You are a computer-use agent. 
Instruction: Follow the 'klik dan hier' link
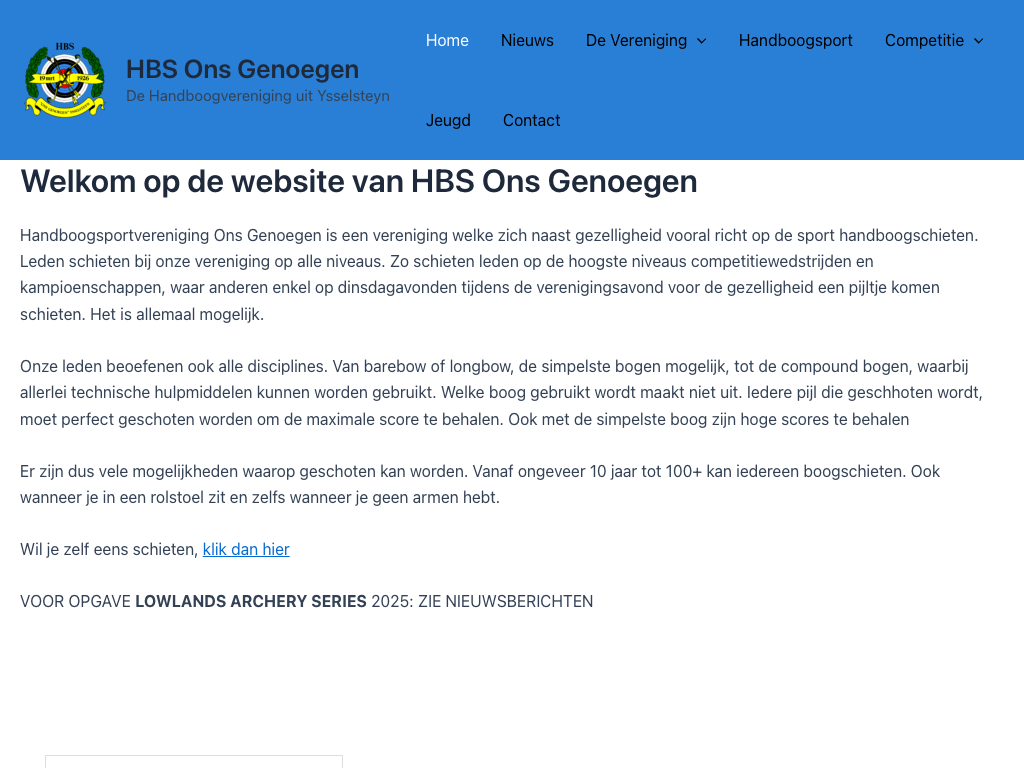pyautogui.click(x=246, y=549)
